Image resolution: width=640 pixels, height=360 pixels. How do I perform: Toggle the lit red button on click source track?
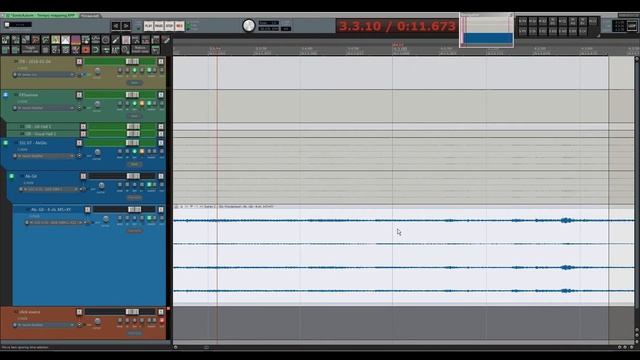click(162, 320)
